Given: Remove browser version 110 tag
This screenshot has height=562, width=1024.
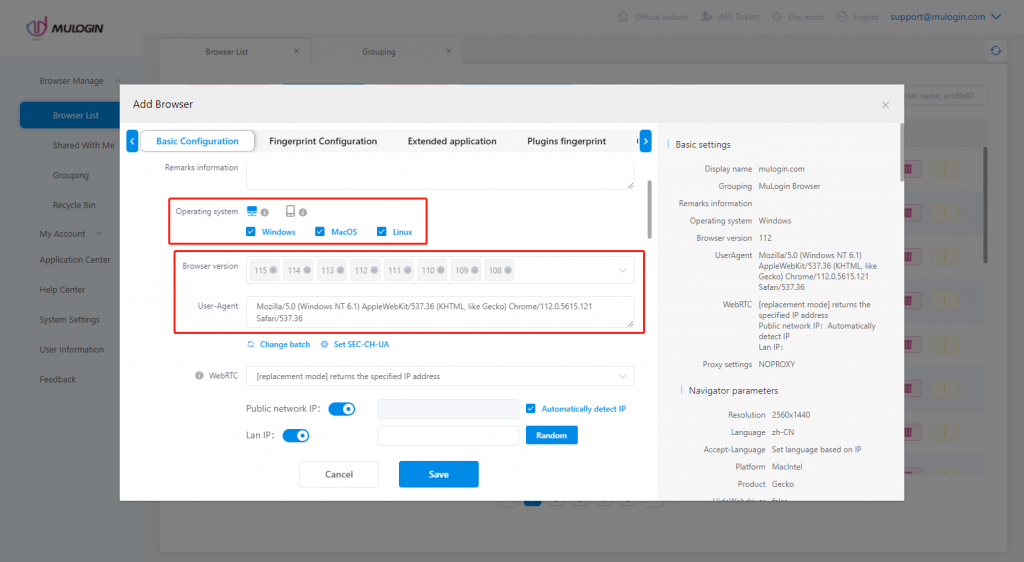Looking at the screenshot, I should pos(441,270).
